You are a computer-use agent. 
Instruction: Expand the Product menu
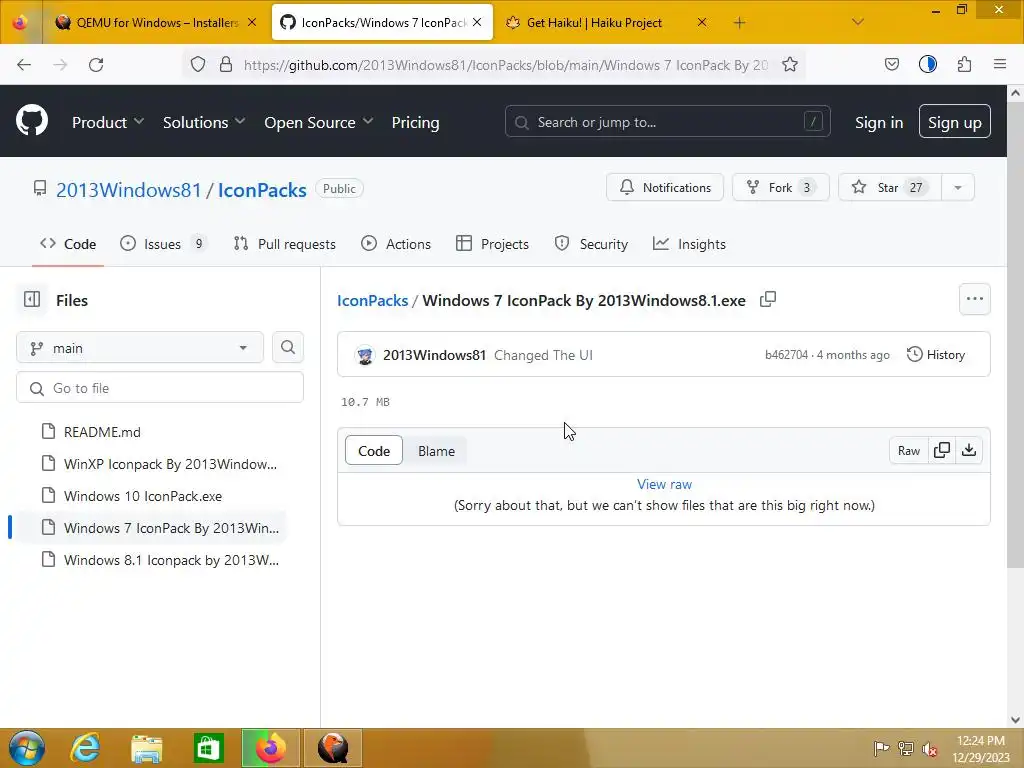coord(108,122)
